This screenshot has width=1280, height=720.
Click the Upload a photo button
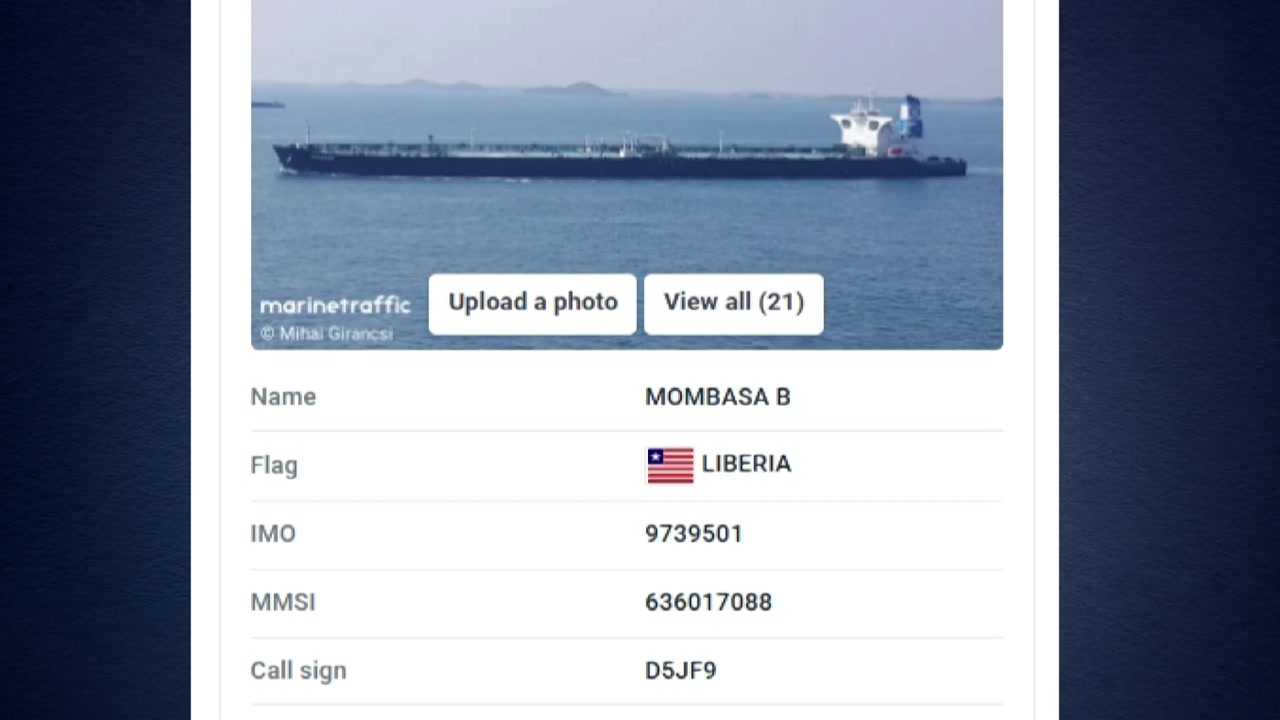(x=532, y=303)
